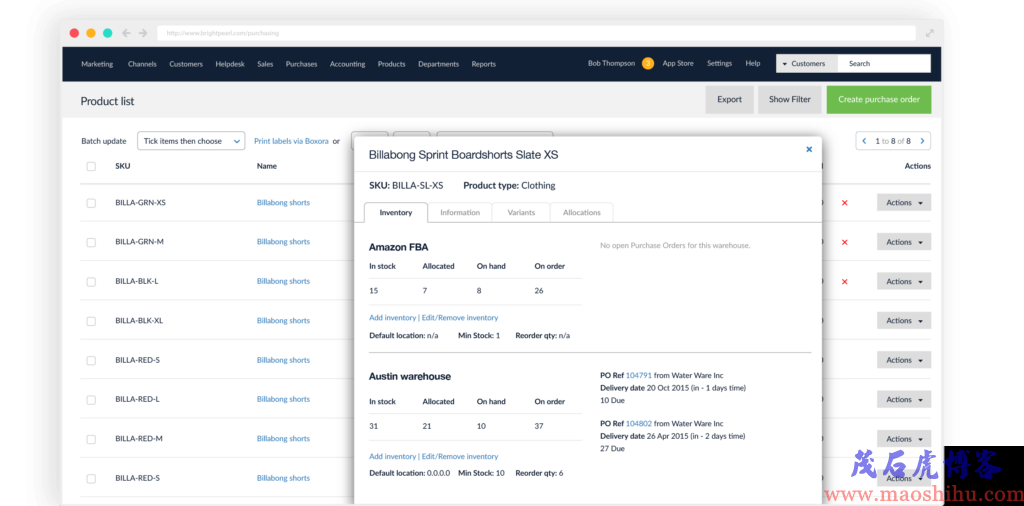
Task: Tick the checkbox for BILLA-RED-L
Action: pos(91,400)
